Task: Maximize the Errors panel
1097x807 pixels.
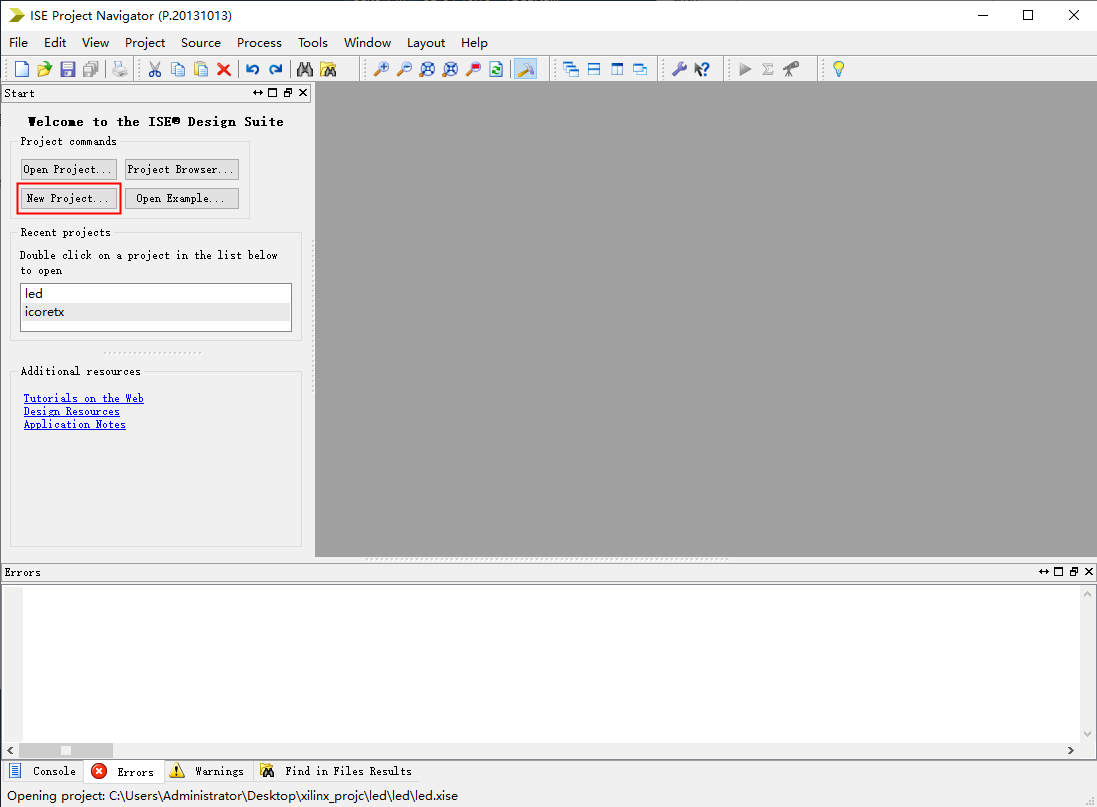Action: coord(1058,572)
